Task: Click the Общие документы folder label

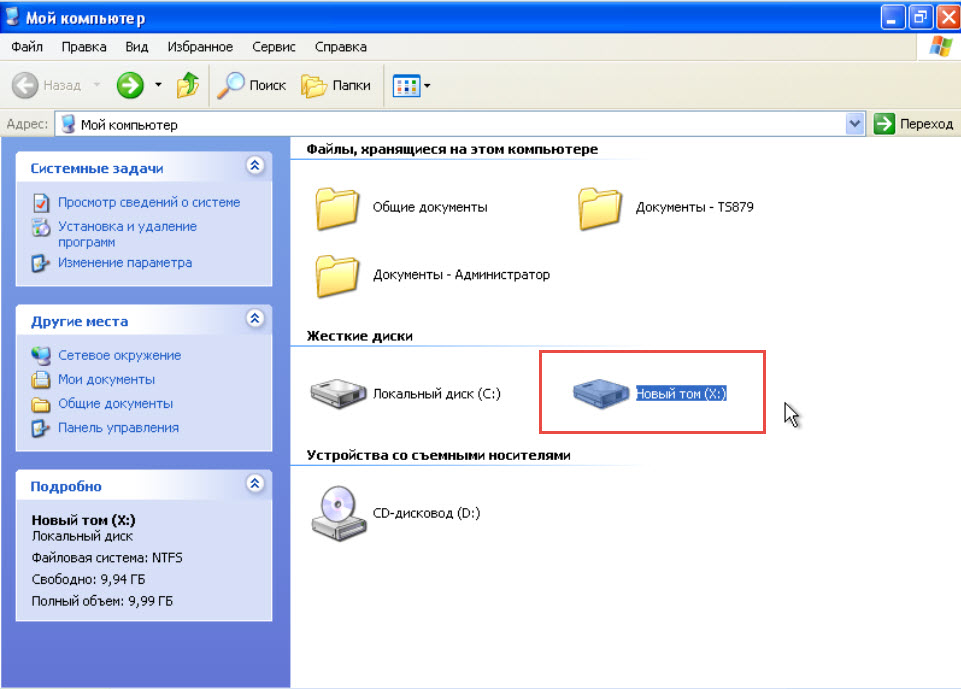Action: tap(430, 207)
